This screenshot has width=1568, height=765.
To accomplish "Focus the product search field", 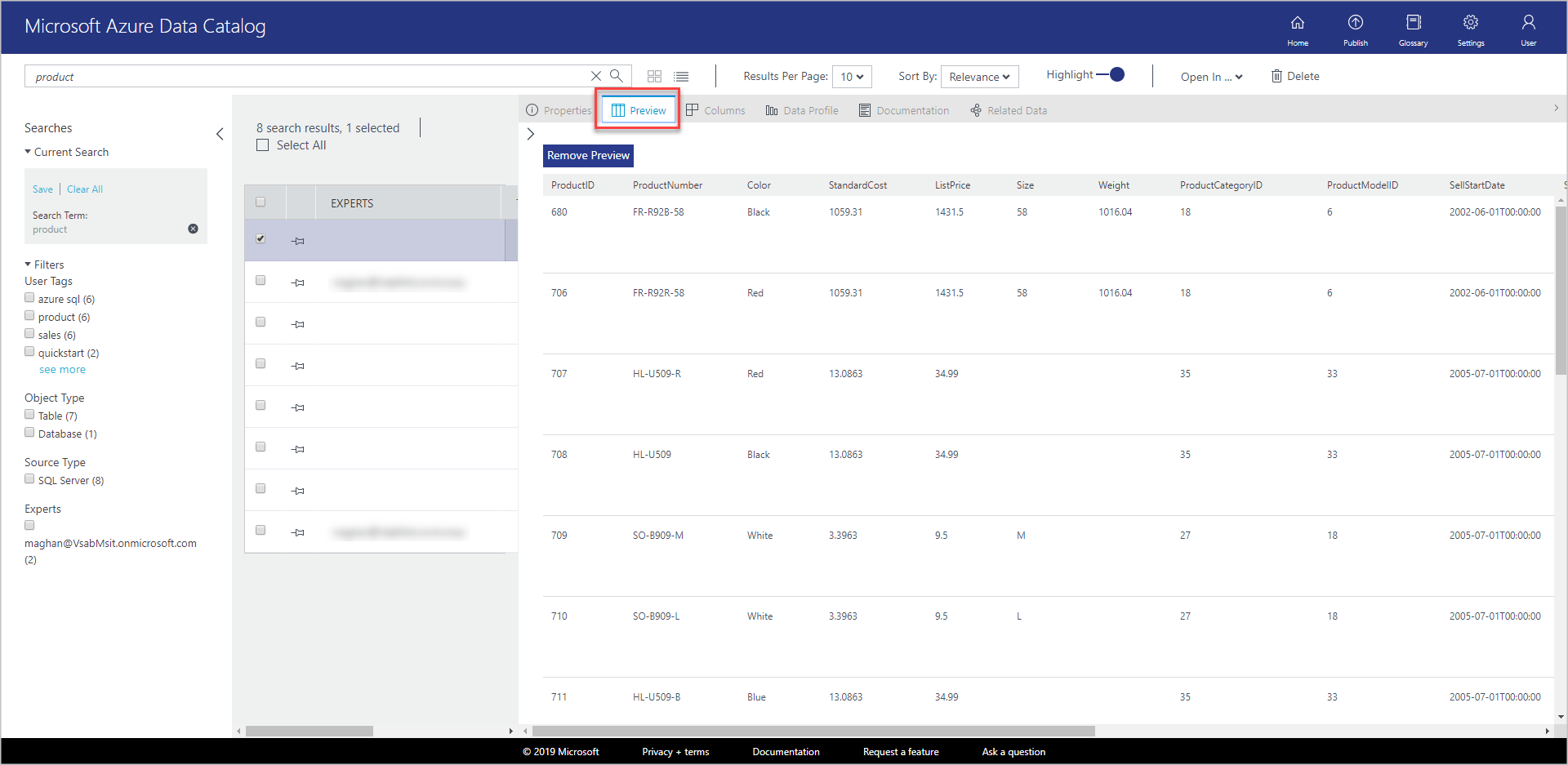I will [x=306, y=77].
